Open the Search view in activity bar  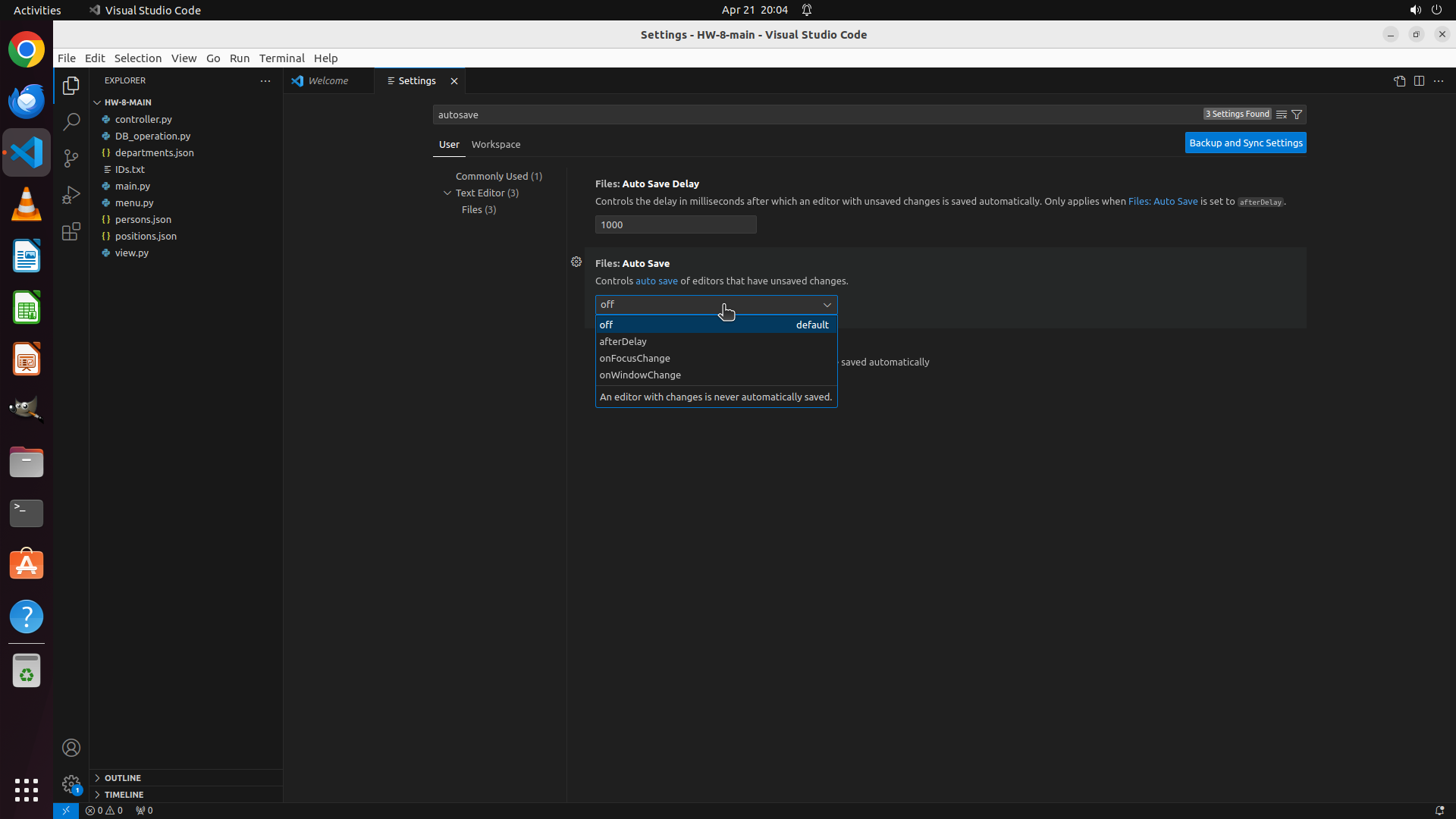click(x=71, y=121)
